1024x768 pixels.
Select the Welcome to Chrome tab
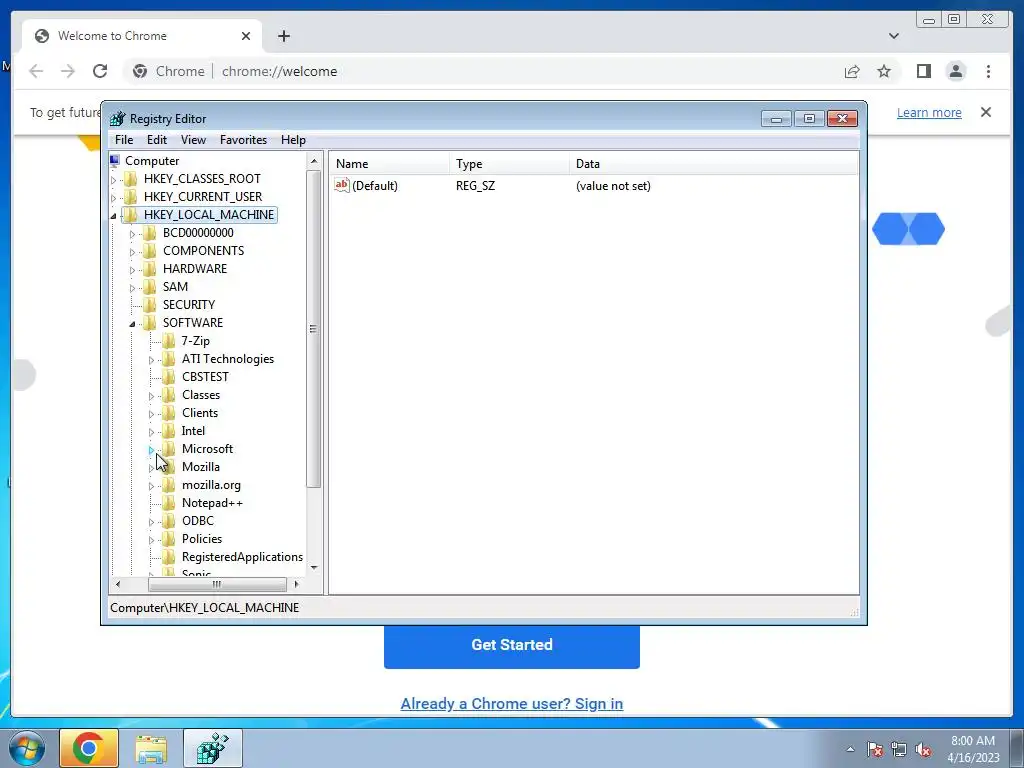coord(142,36)
